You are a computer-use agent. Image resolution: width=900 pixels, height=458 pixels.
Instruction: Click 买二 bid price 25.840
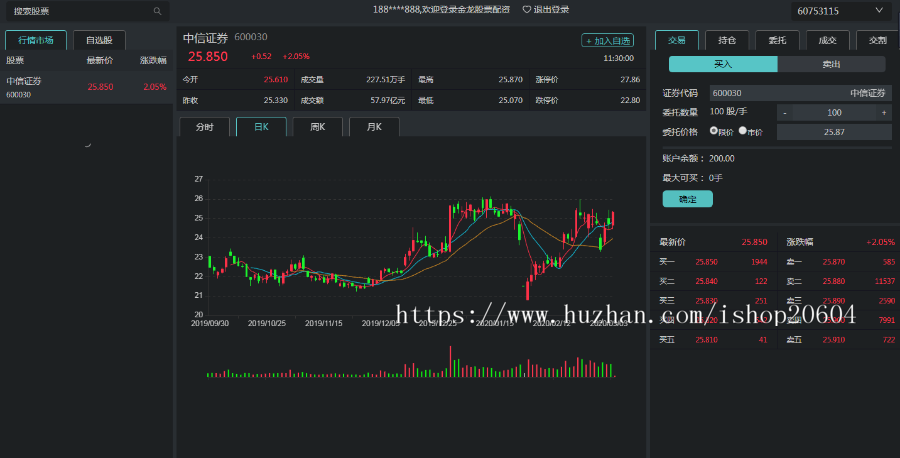click(707, 281)
